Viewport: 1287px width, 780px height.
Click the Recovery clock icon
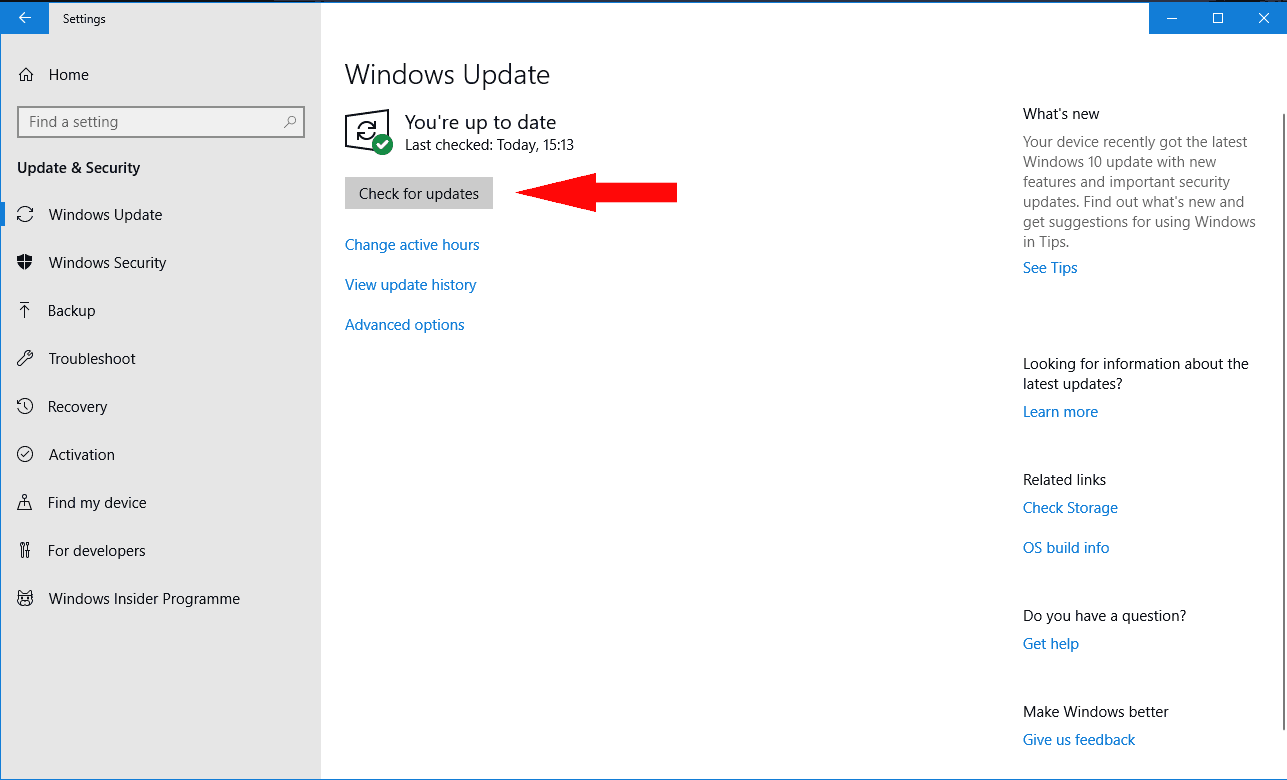click(26, 407)
